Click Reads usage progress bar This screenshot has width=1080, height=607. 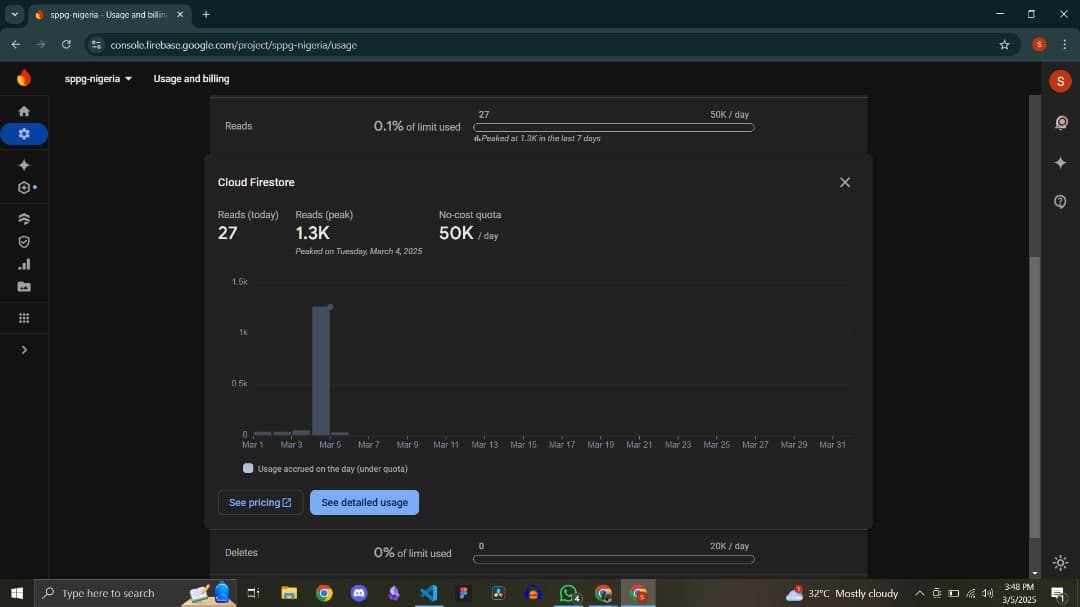614,127
